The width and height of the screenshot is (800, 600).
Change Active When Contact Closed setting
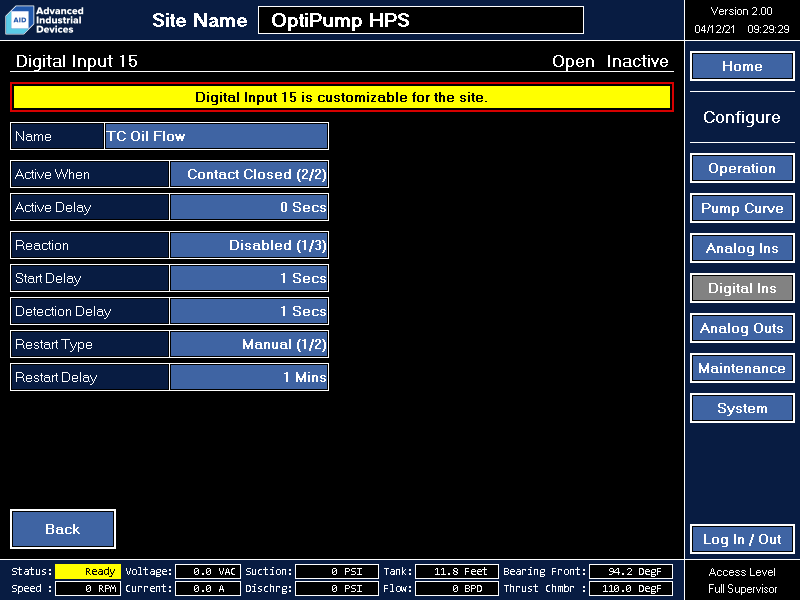click(249, 174)
